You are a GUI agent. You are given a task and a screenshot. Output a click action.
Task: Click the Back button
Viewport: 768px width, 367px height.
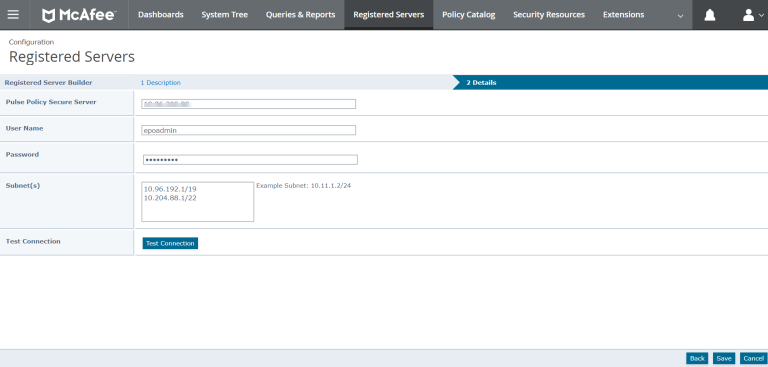pyautogui.click(x=697, y=359)
